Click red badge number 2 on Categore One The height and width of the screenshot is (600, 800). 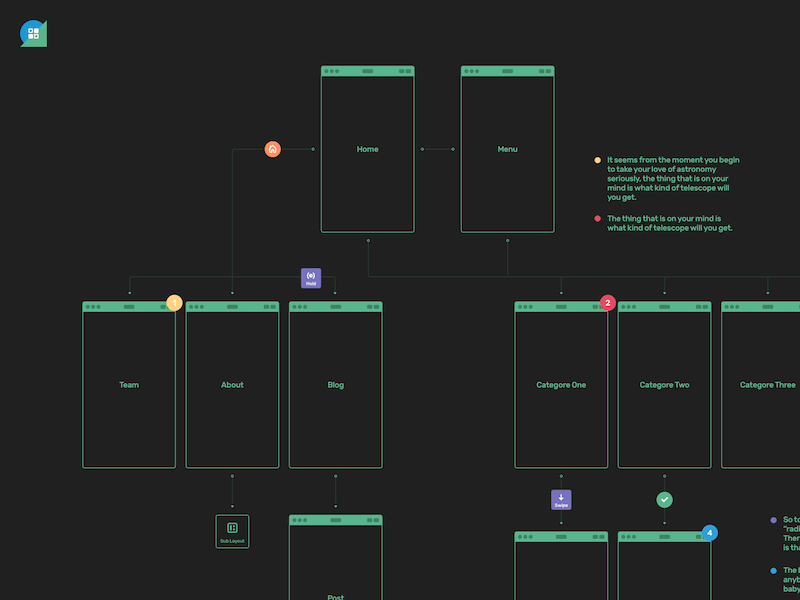click(607, 303)
